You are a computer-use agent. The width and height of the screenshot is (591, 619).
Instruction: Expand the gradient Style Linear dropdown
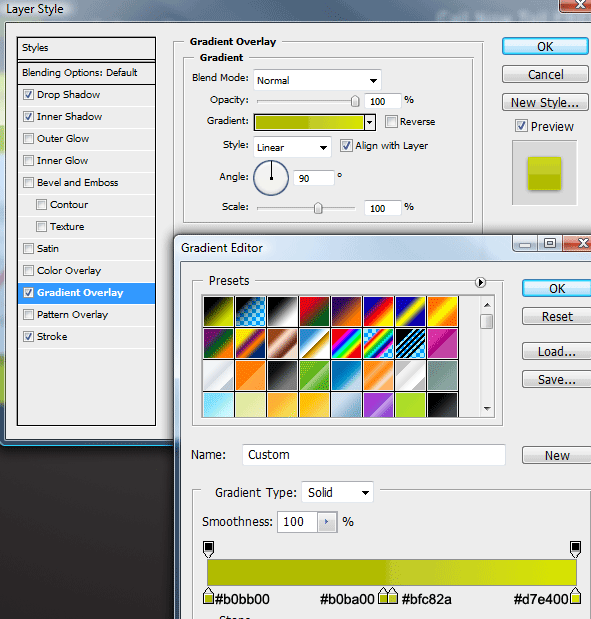[x=292, y=148]
